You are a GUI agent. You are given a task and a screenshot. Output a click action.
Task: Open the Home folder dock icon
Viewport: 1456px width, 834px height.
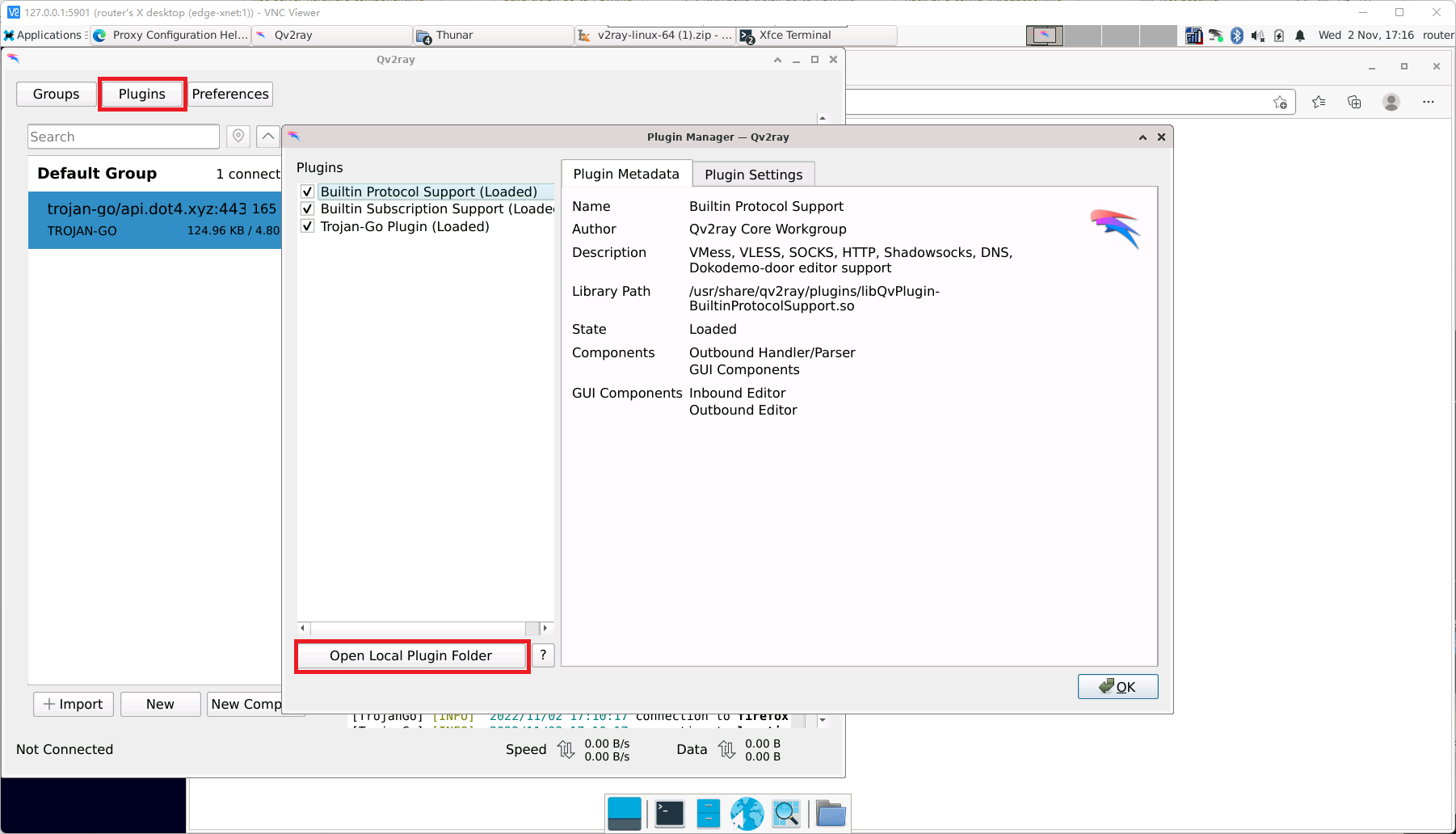[x=831, y=814]
